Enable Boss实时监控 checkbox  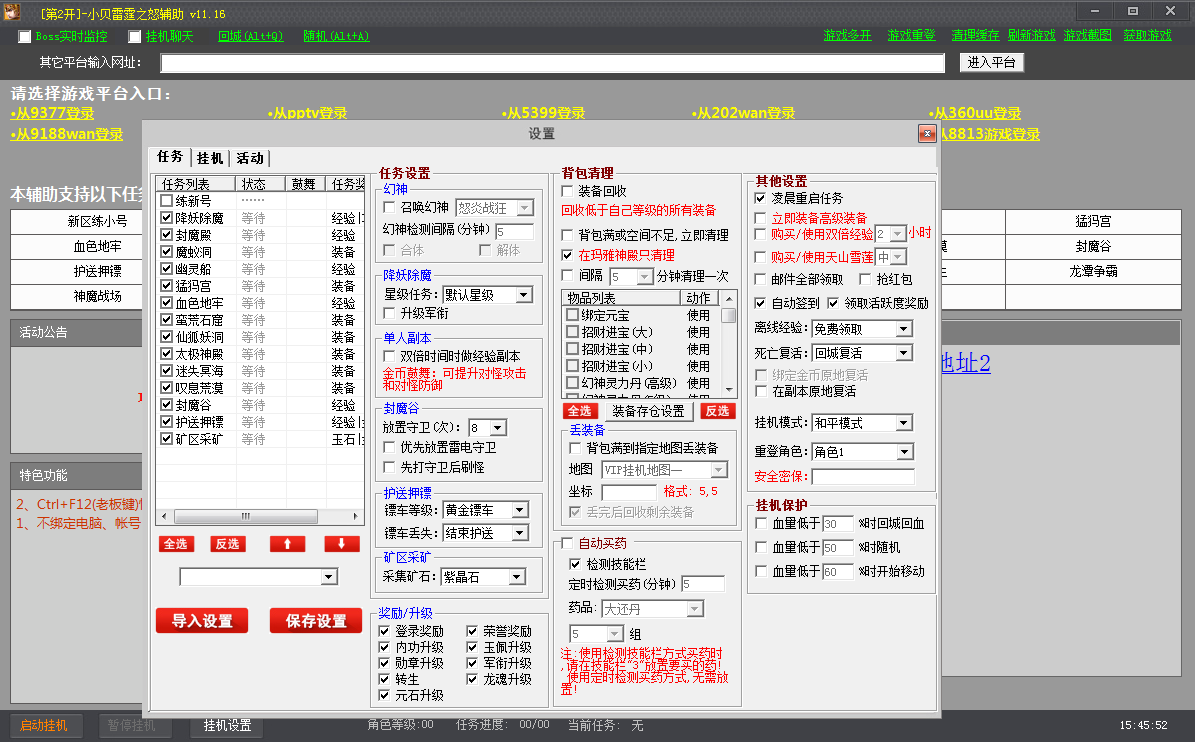point(25,37)
